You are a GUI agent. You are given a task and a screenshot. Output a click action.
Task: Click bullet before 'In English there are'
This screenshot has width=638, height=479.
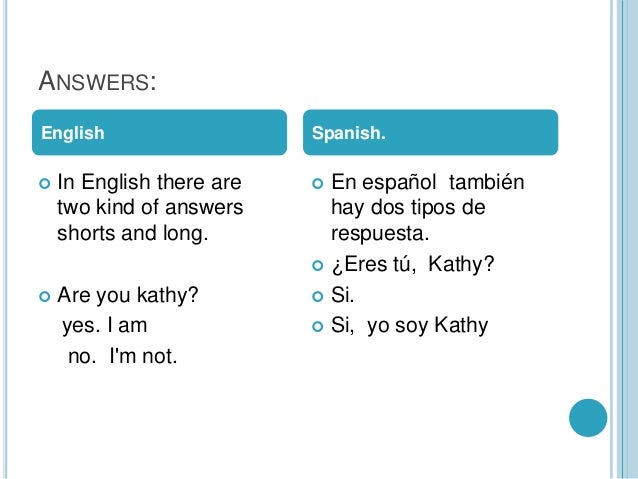[44, 184]
